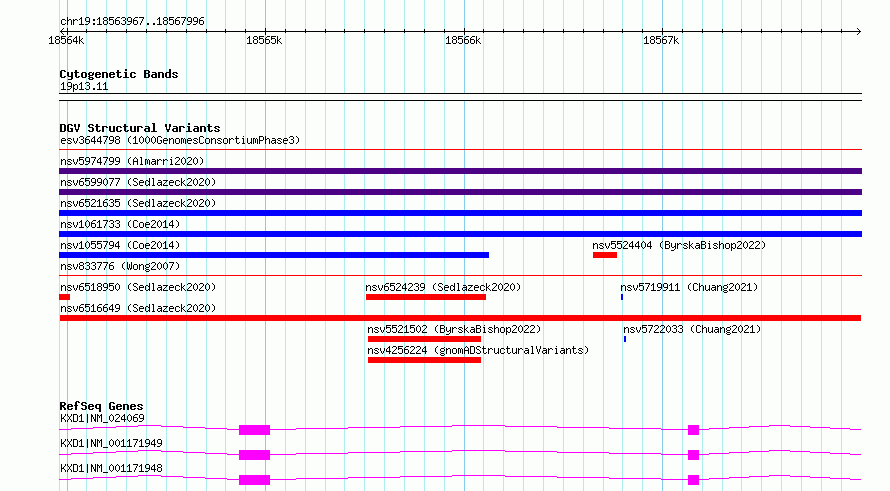The image size is (890, 491).
Task: Click the nsv6516649 full-width red bar
Action: 460,318
